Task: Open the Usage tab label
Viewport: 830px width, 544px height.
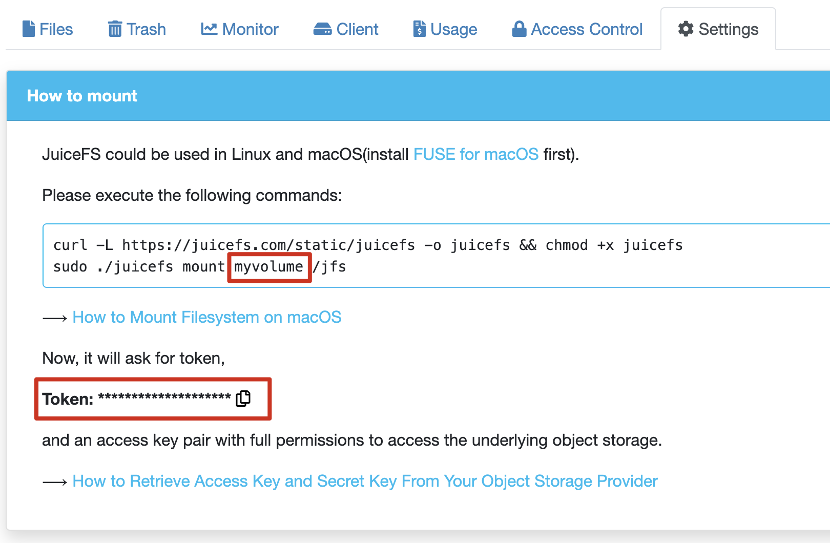Action: pyautogui.click(x=454, y=29)
